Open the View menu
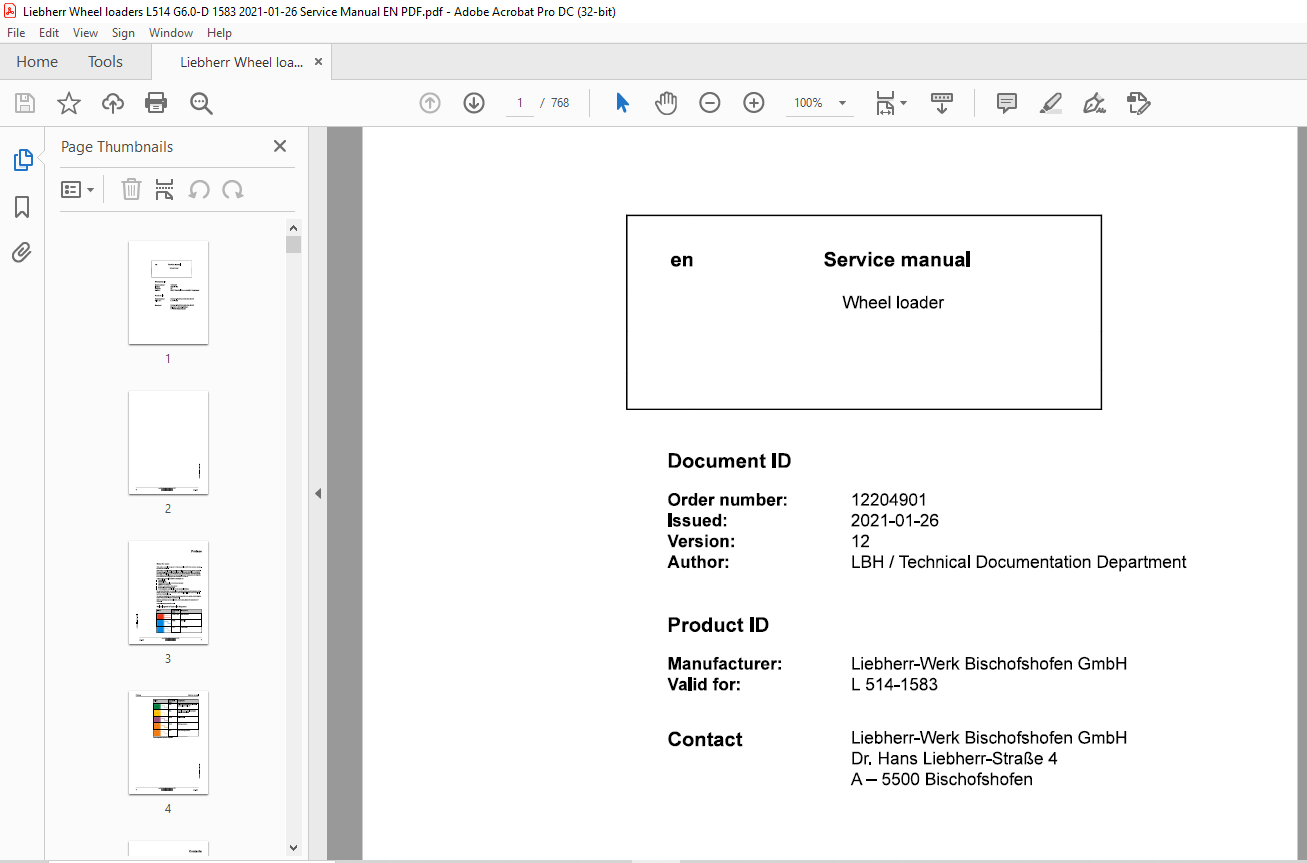 tap(86, 33)
